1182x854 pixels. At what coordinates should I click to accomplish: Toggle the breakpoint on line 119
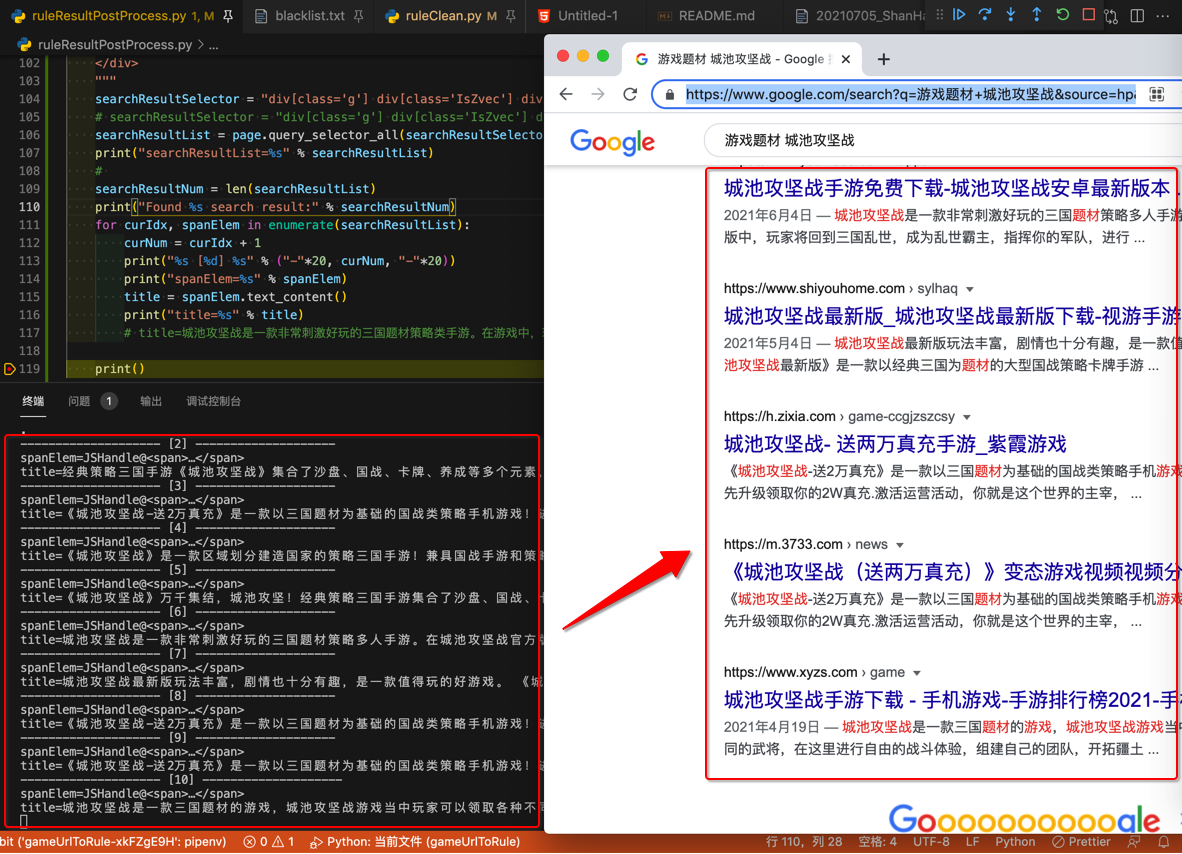pyautogui.click(x=10, y=369)
